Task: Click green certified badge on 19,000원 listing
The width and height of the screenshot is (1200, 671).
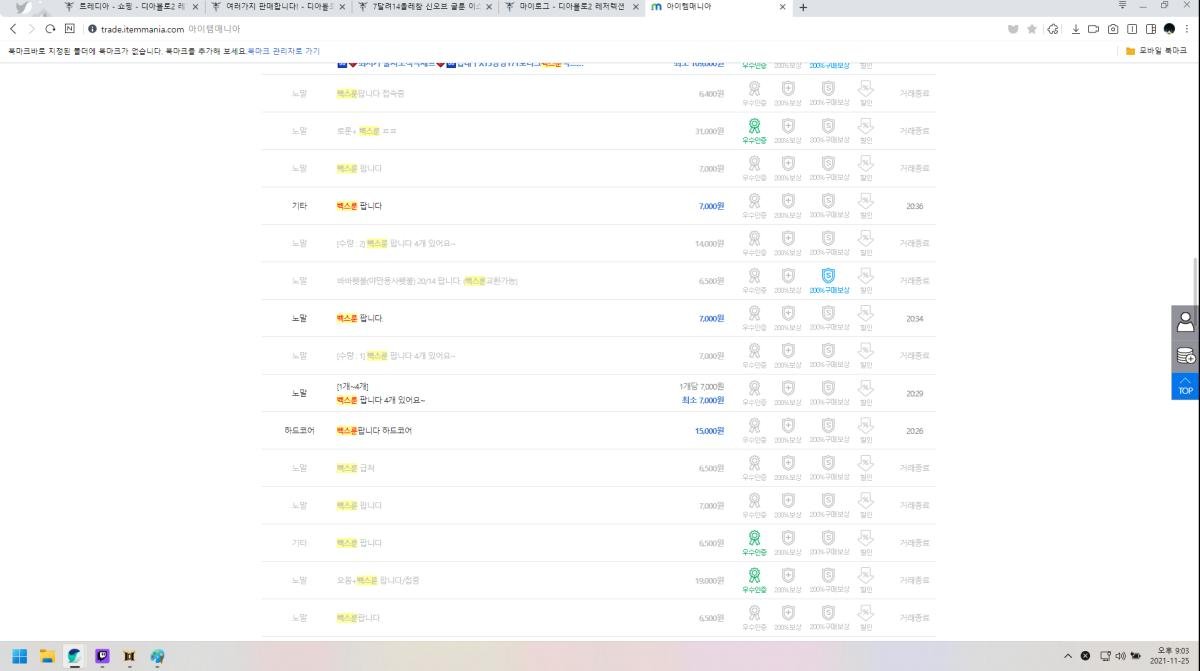Action: (755, 576)
